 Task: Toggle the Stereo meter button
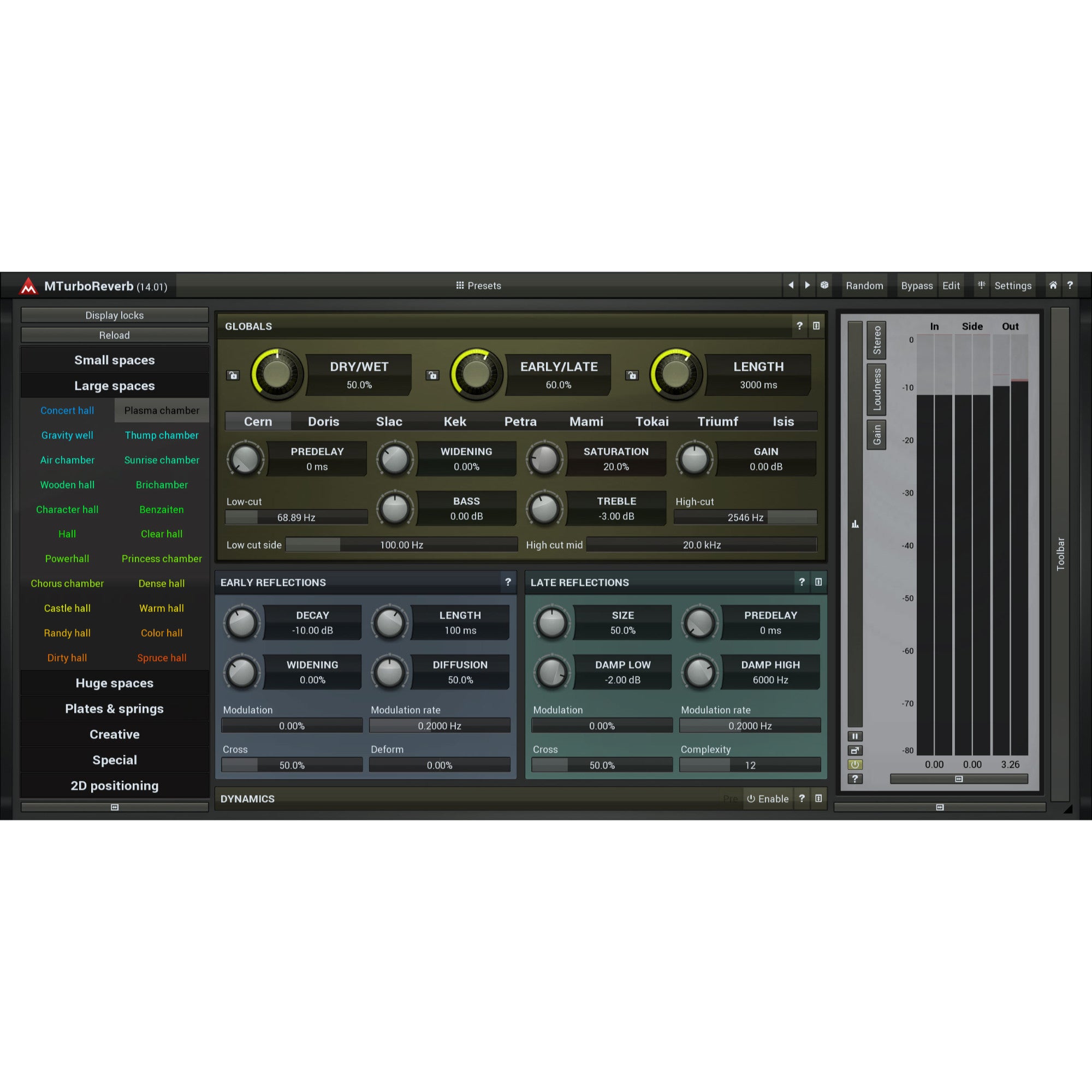pos(877,340)
